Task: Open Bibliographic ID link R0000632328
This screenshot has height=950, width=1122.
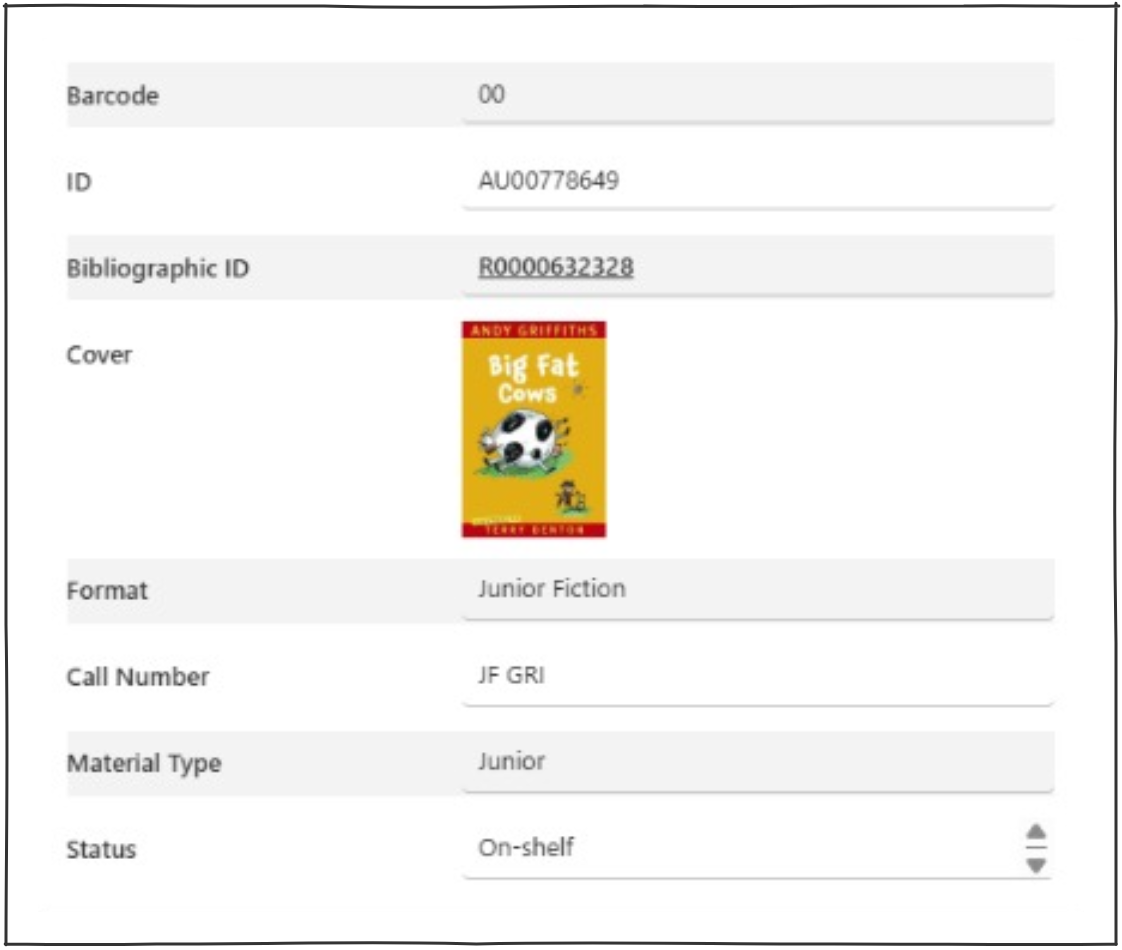Action: (x=556, y=267)
